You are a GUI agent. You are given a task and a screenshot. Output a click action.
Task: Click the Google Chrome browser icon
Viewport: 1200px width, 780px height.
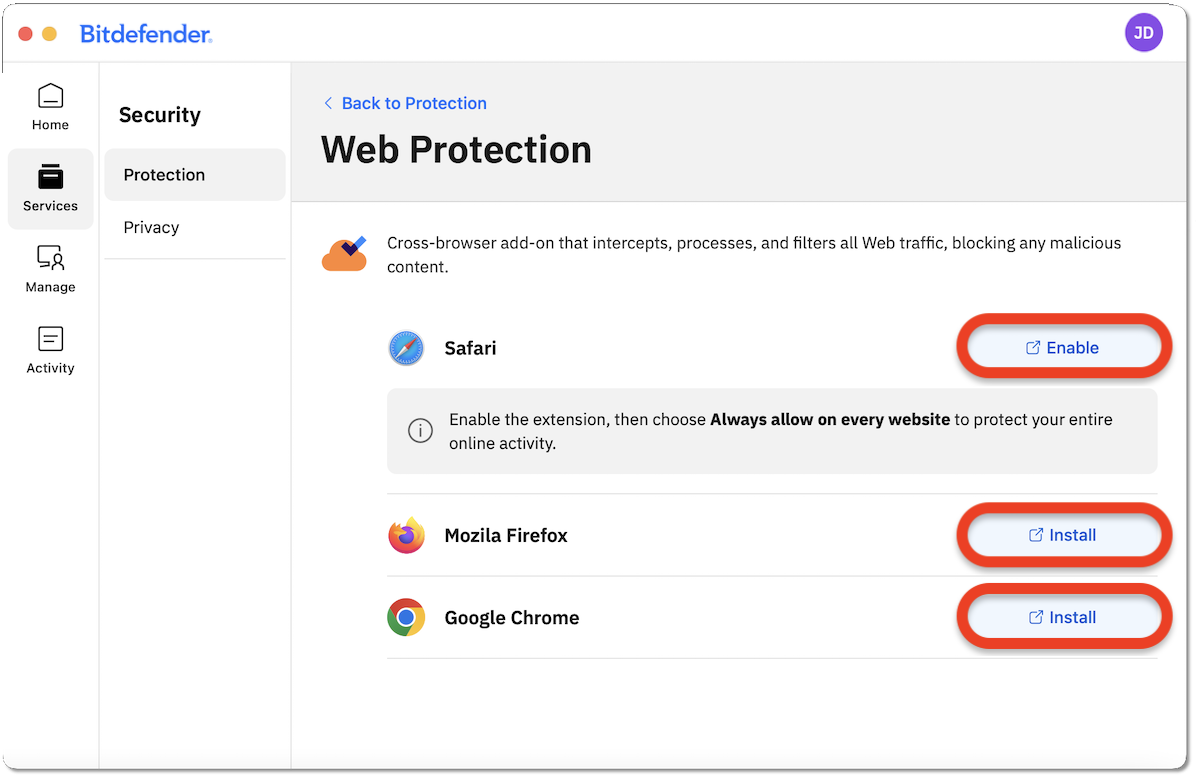(x=406, y=617)
